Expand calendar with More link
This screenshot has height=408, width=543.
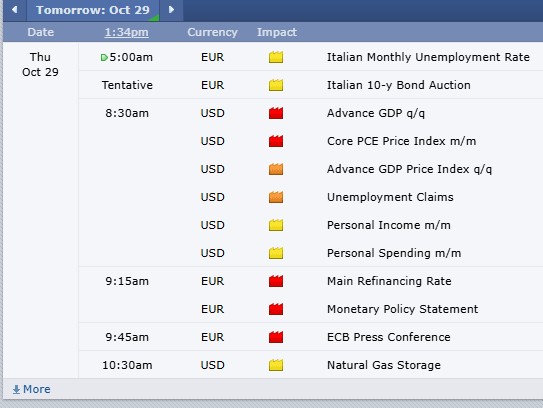32,389
